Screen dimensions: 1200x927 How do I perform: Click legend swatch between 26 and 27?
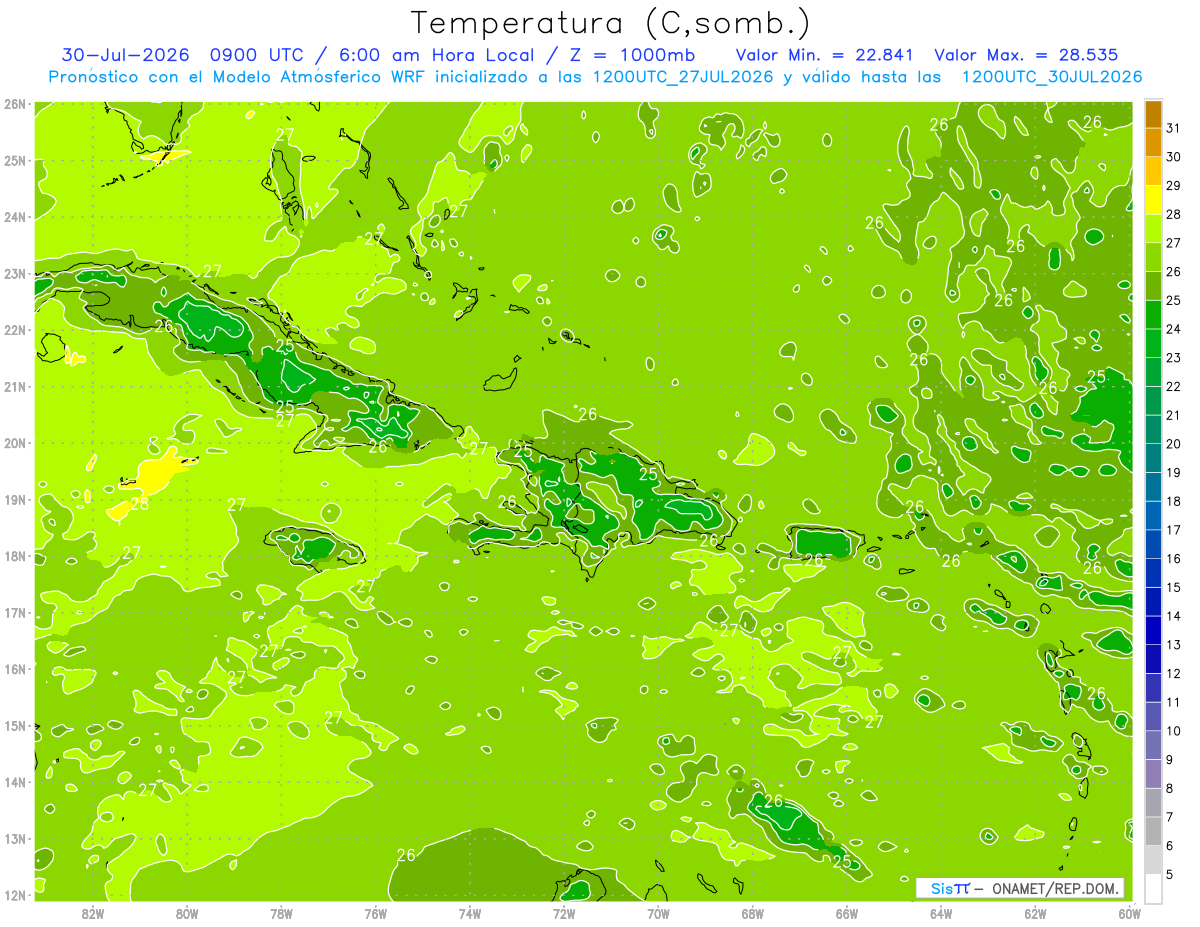click(1153, 257)
